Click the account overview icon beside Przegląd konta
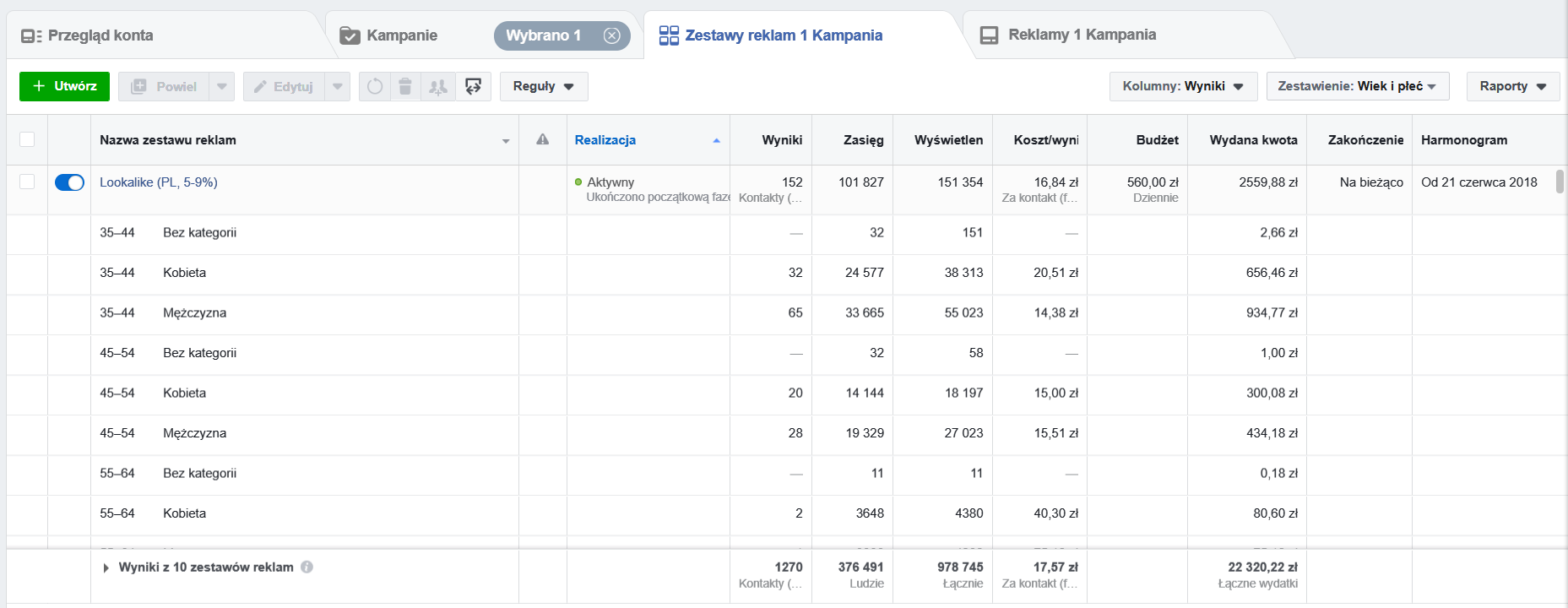1568x608 pixels. point(31,35)
